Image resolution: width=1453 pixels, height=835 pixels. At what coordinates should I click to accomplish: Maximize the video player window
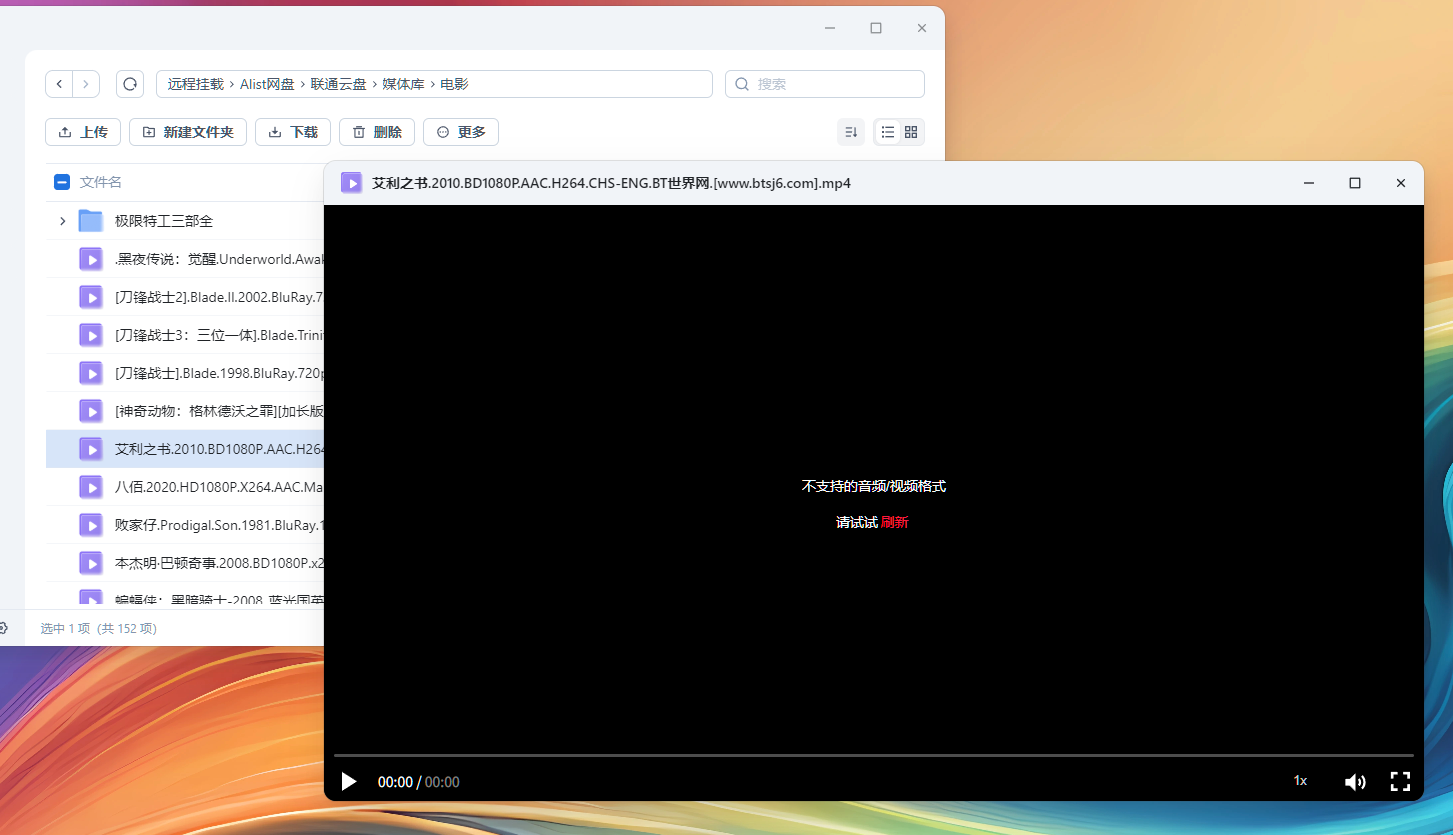coord(1355,183)
